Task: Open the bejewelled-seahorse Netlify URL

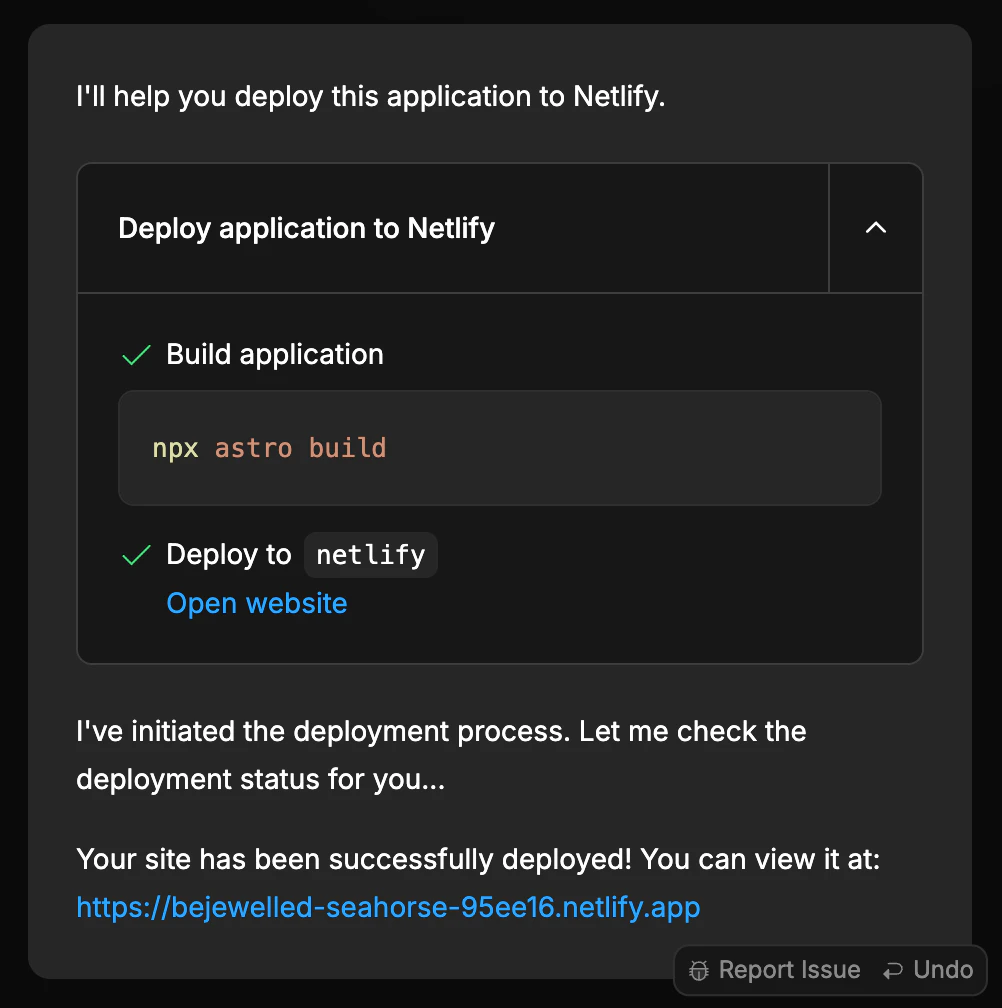Action: [x=388, y=907]
